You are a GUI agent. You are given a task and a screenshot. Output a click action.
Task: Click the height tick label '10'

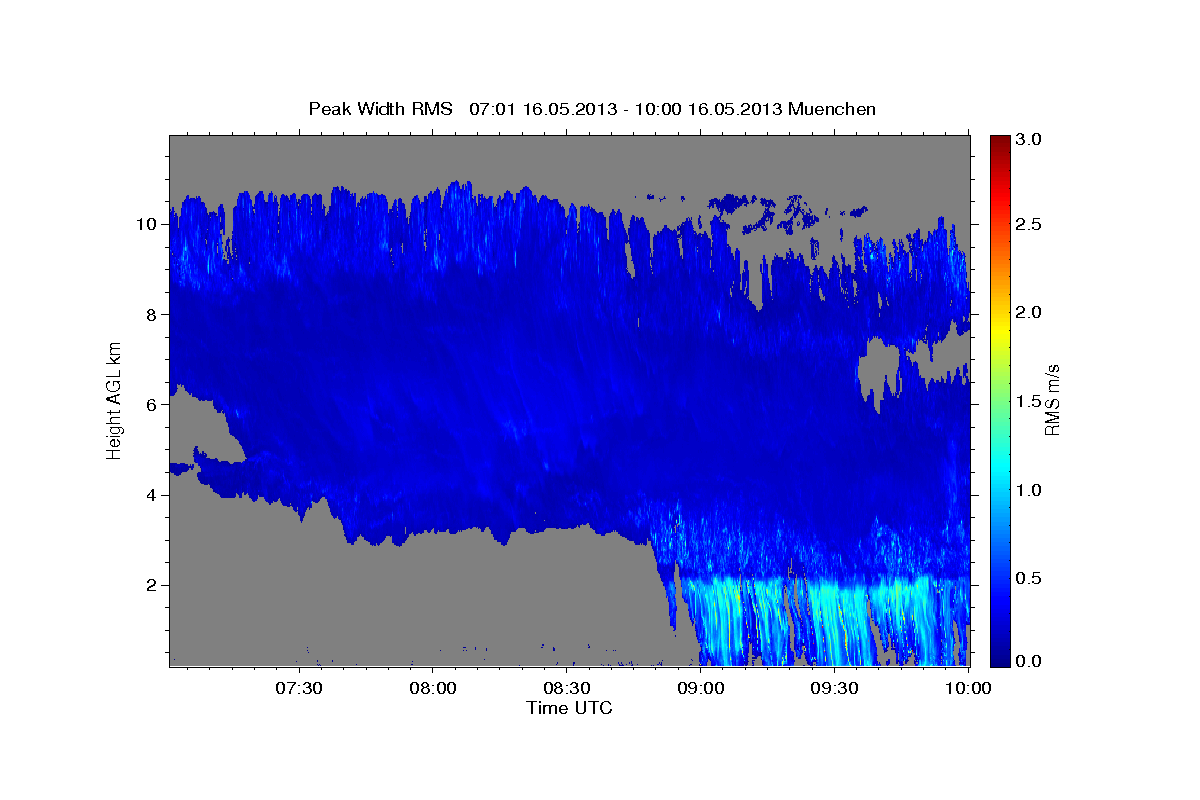tap(147, 224)
